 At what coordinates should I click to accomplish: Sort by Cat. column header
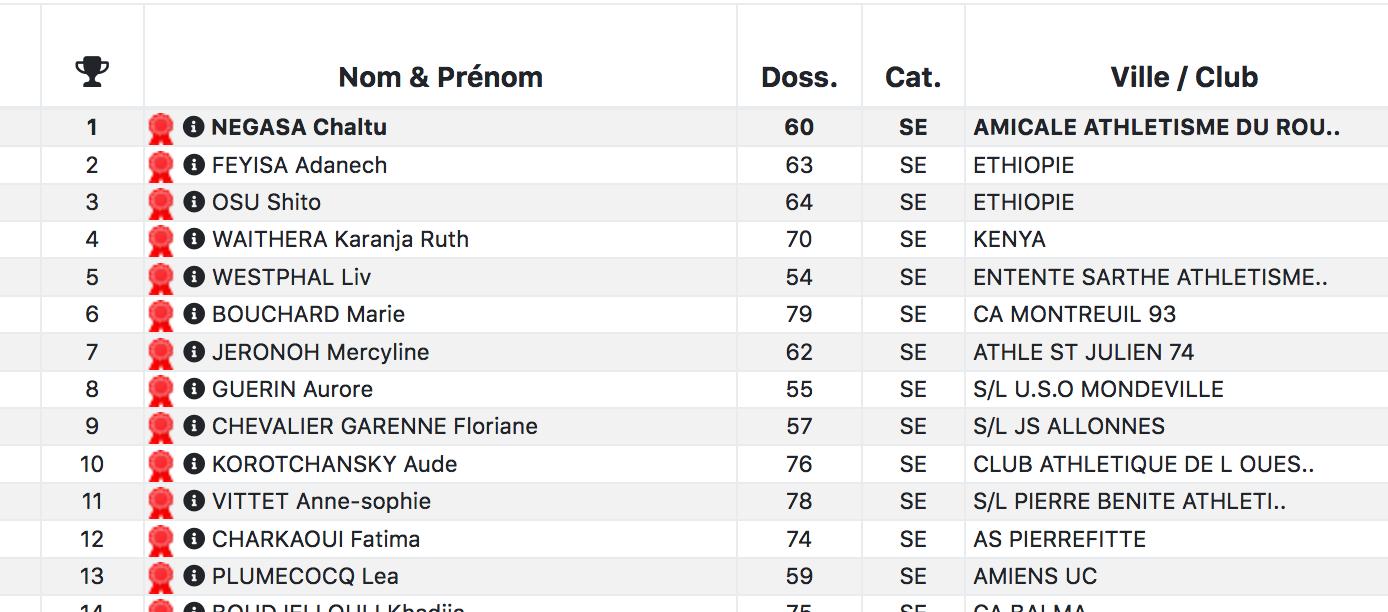click(x=913, y=77)
